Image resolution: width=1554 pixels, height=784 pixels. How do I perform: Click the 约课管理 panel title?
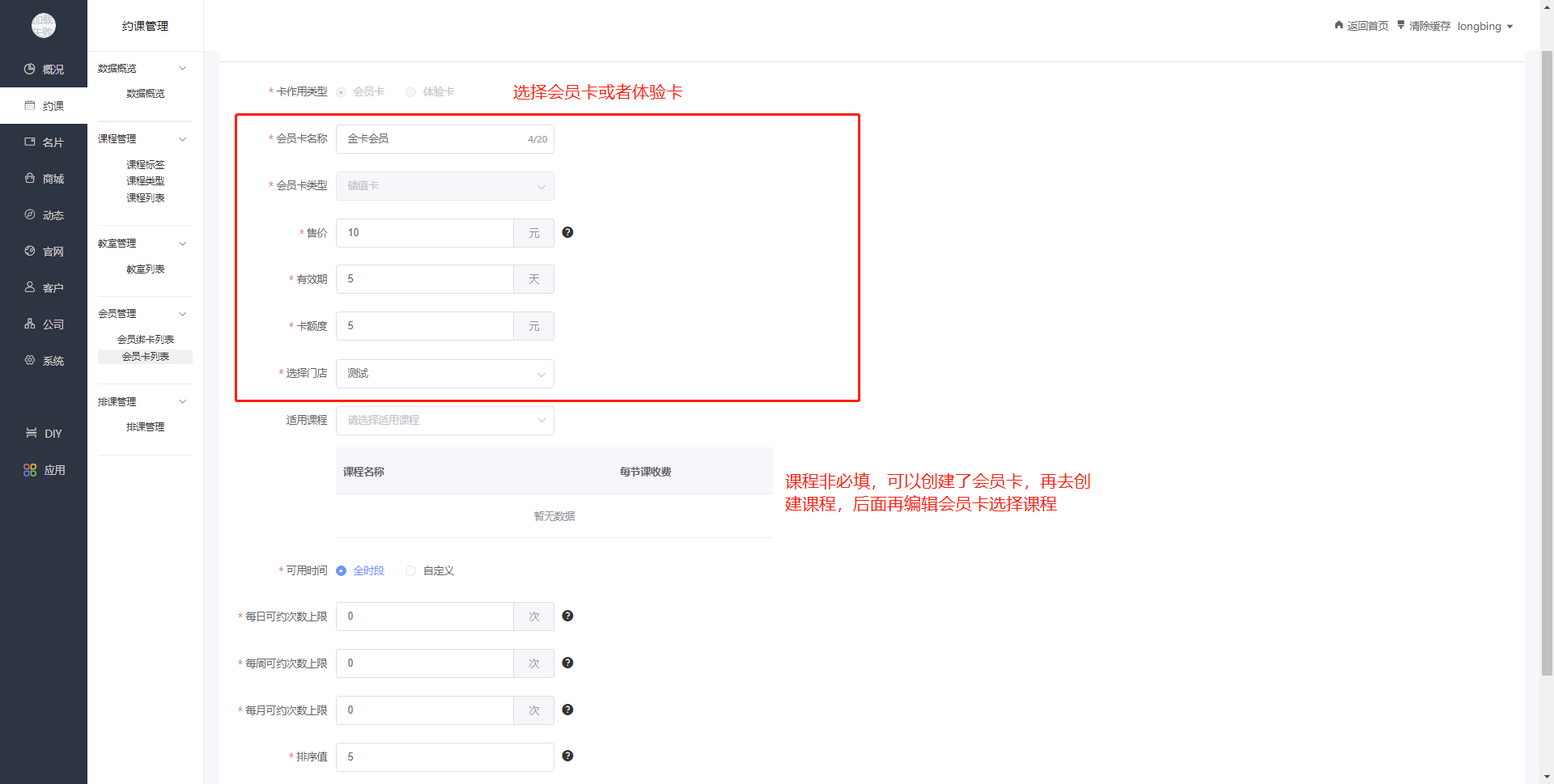(x=145, y=26)
